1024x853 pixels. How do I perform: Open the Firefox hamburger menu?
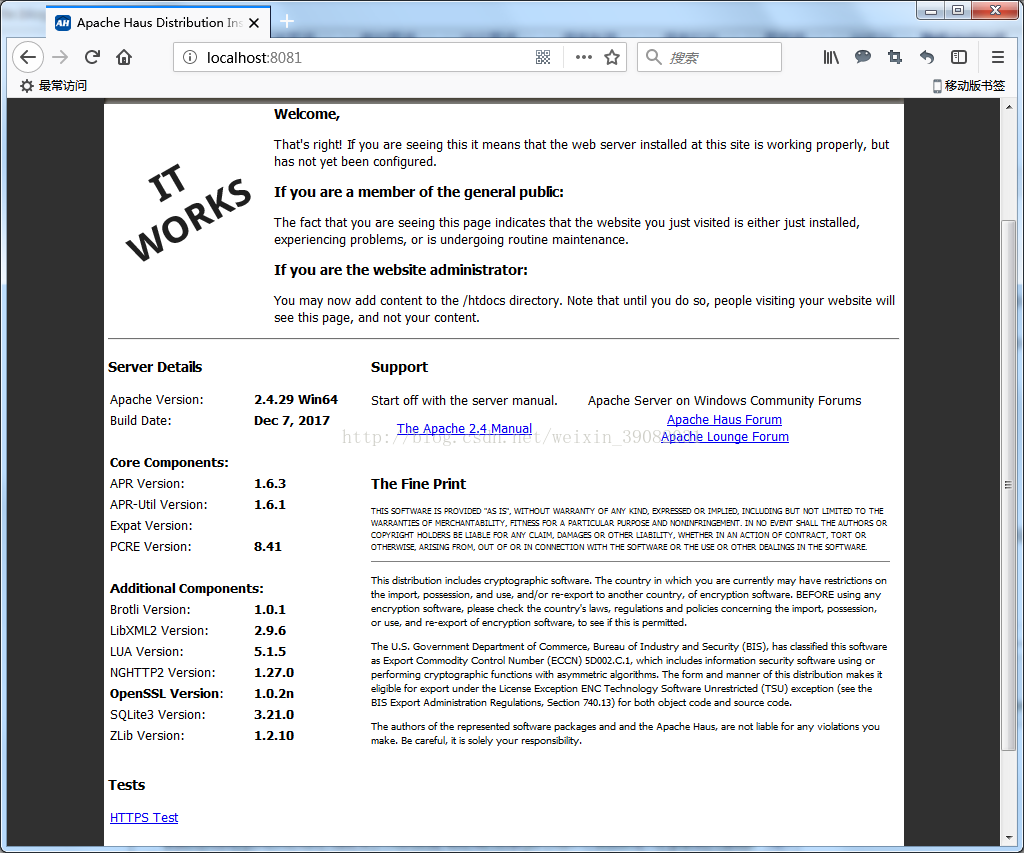998,57
